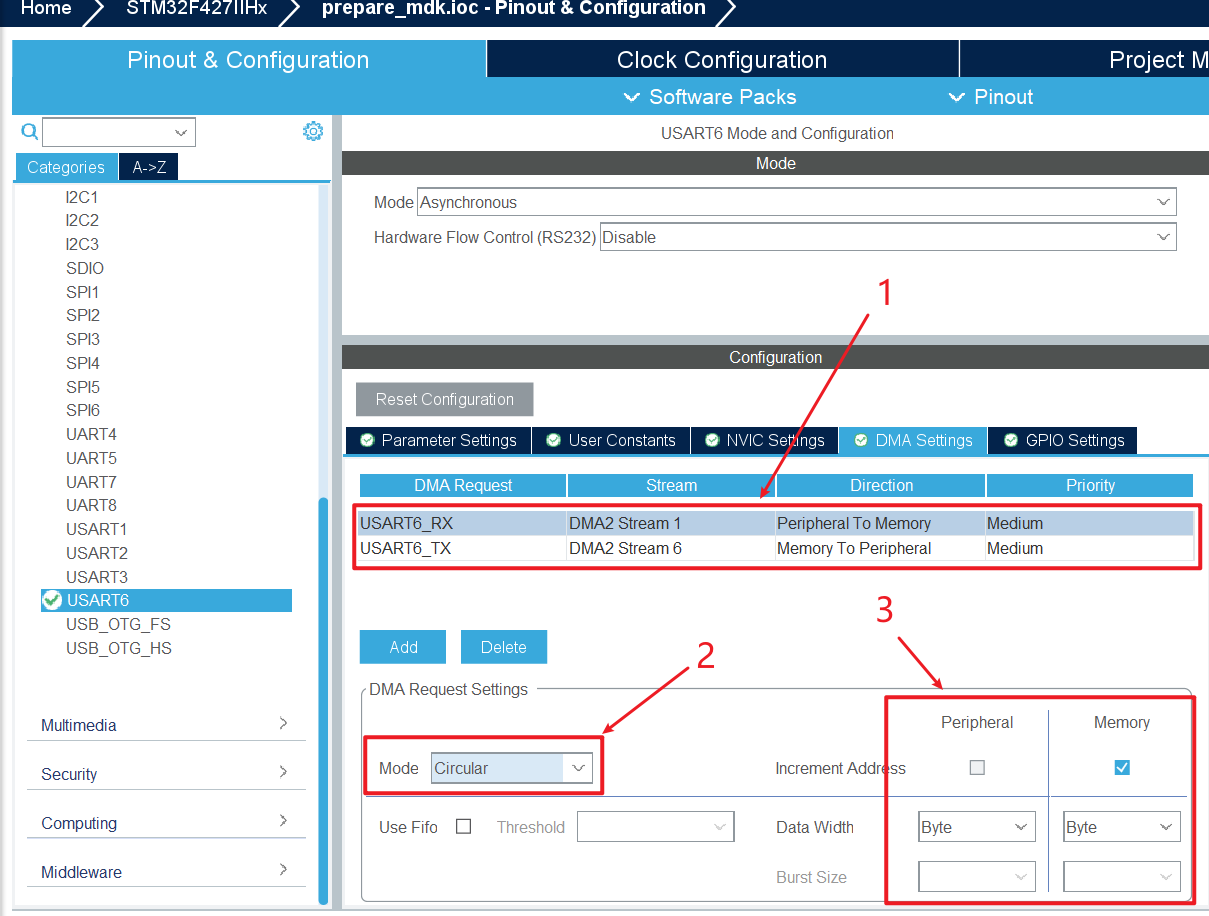Select SDIO in the peripheral list
1209x916 pixels.
pos(85,268)
